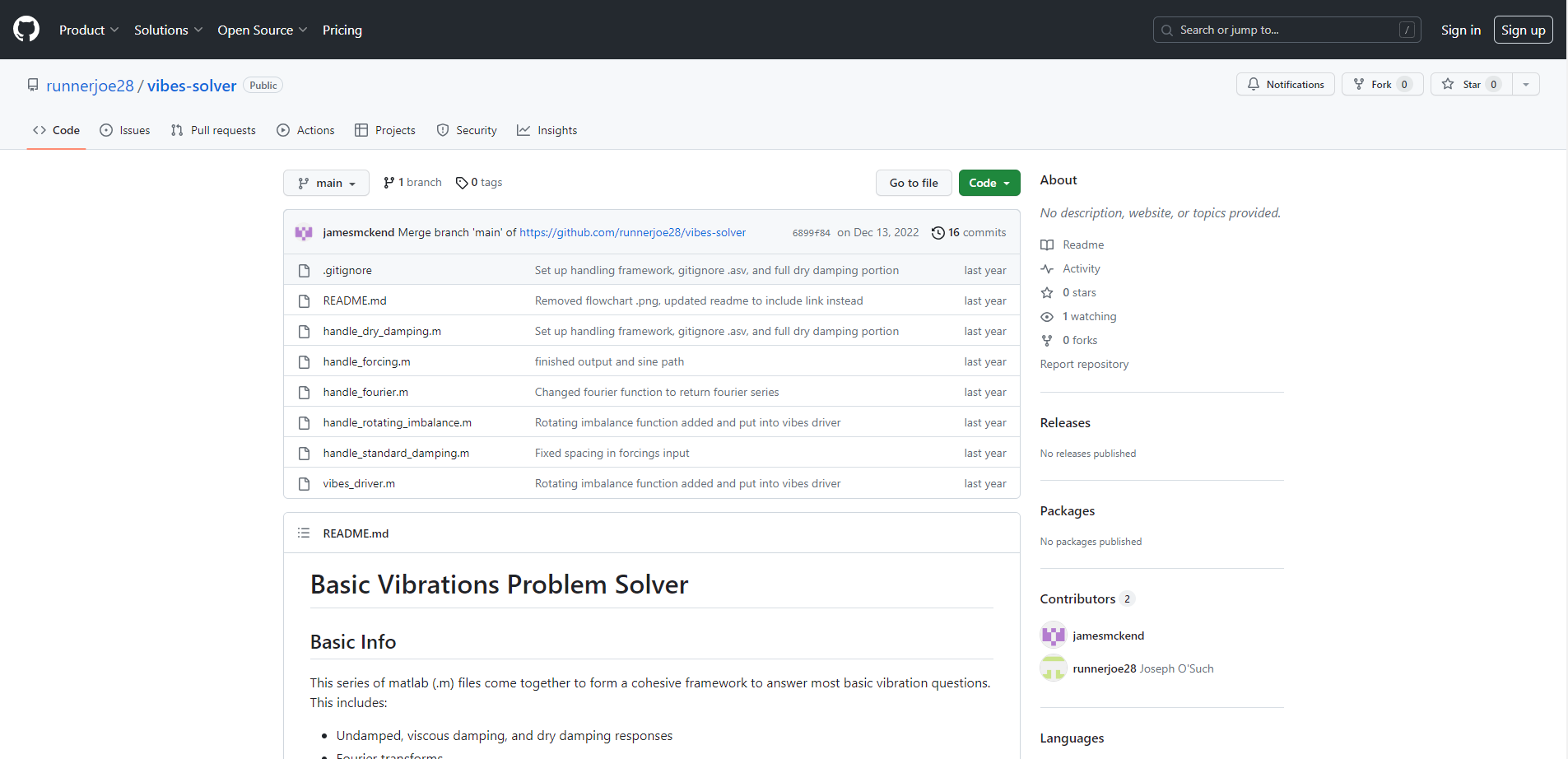1568x759 pixels.
Task: Open README outline list icon
Action: (x=304, y=533)
